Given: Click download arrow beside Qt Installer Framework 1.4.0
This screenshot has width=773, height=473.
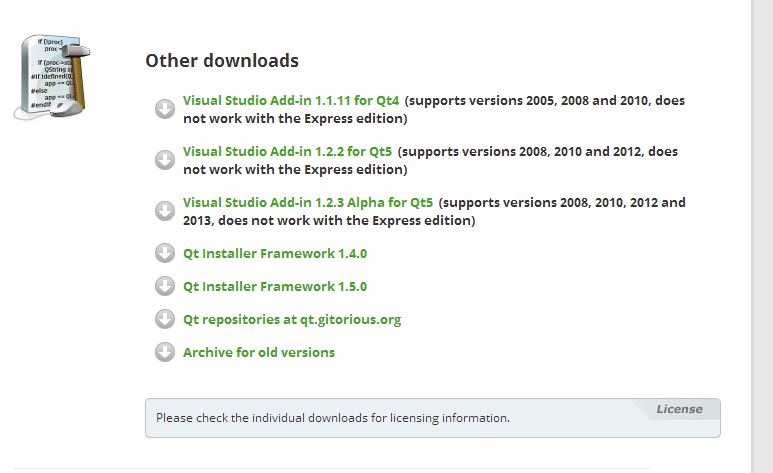Looking at the screenshot, I should [x=165, y=253].
